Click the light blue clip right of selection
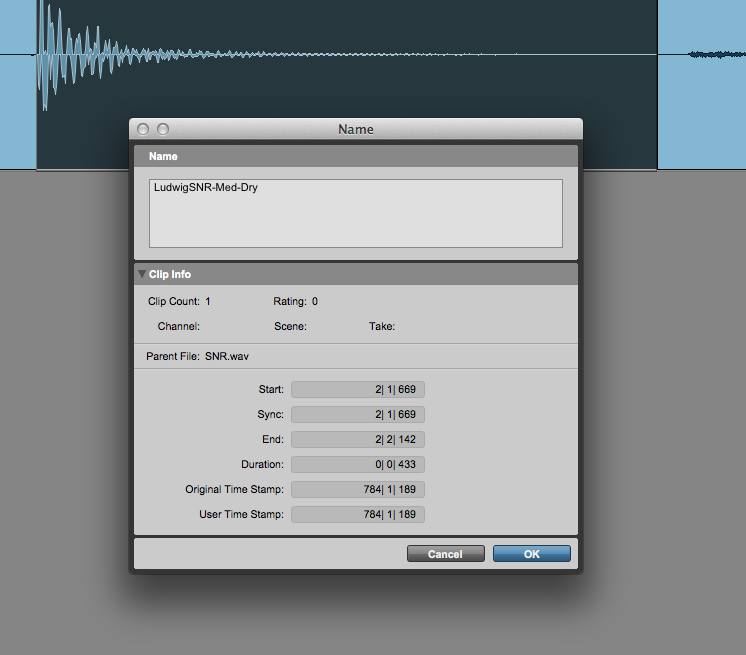Image resolution: width=746 pixels, height=655 pixels. click(702, 84)
